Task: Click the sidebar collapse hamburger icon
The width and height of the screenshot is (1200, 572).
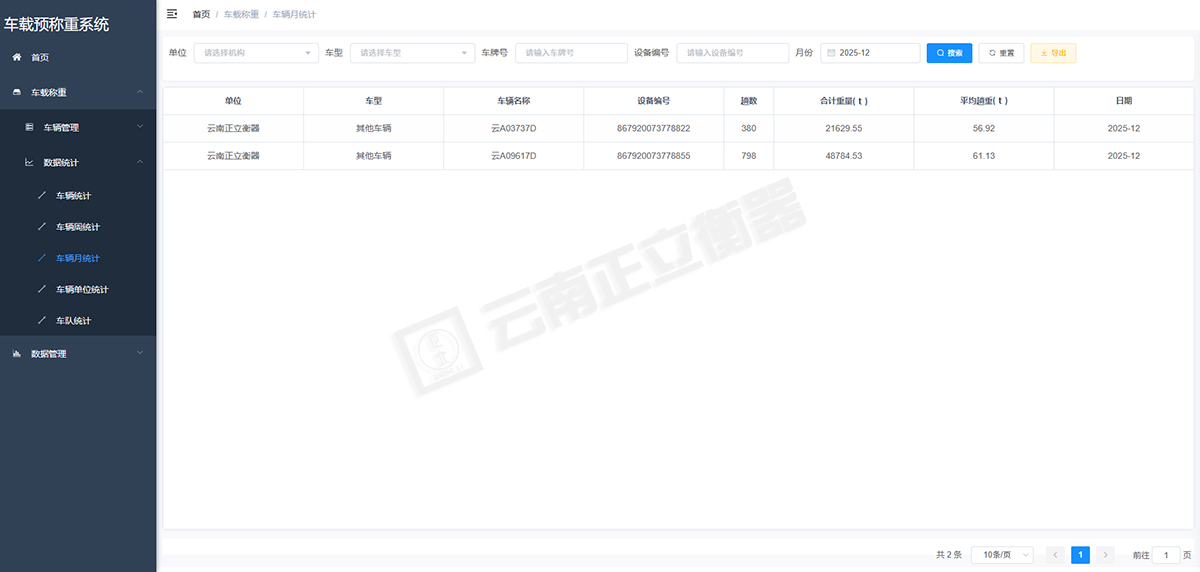Action: 172,14
